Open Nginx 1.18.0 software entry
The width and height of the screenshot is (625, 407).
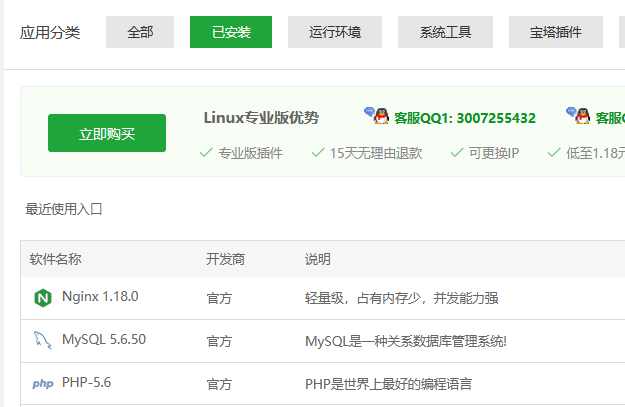100,297
